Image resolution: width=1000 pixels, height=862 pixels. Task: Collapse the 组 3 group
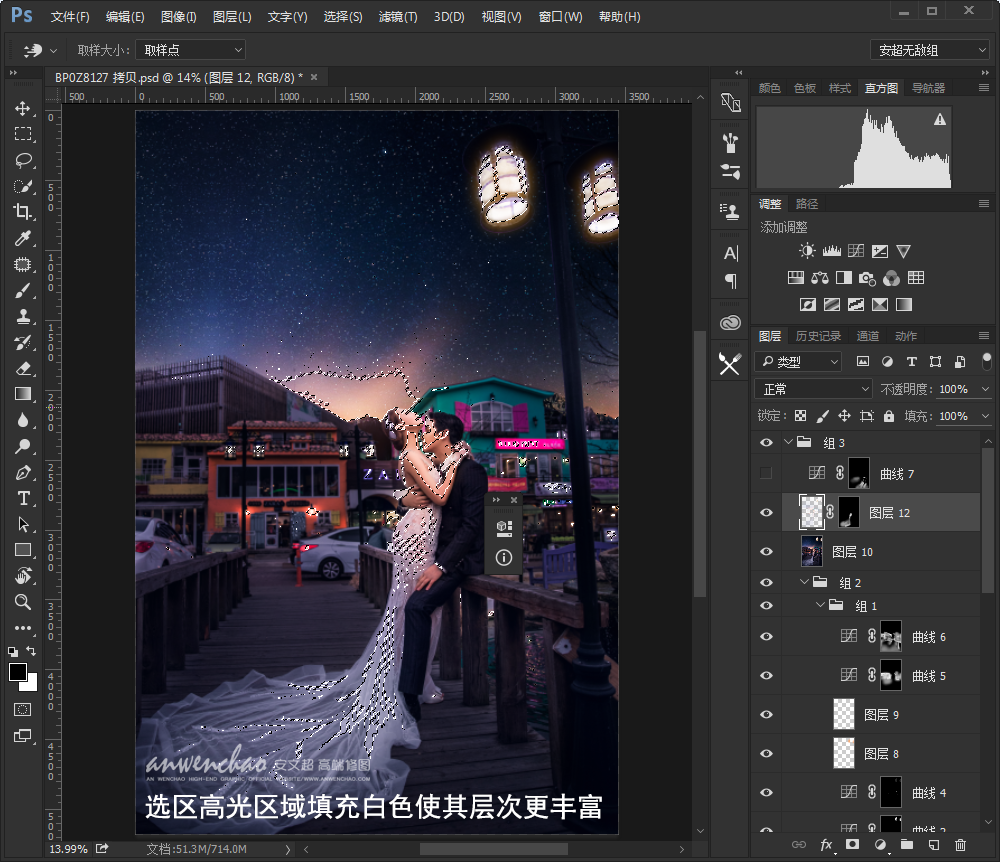coord(788,442)
